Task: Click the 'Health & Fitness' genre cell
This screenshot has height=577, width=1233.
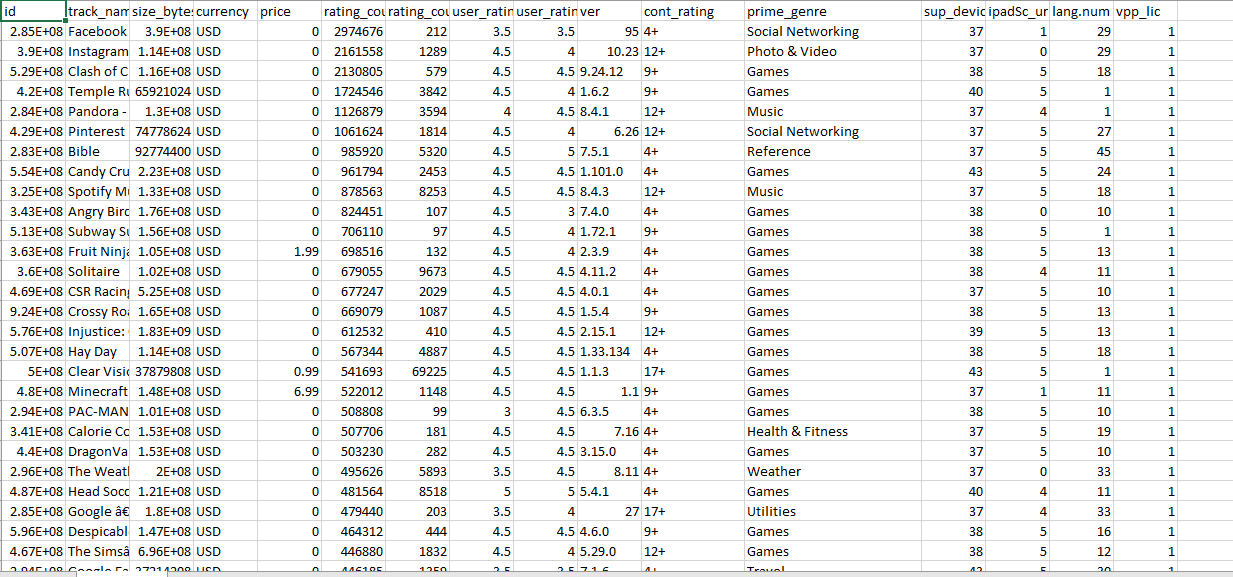Action: (x=834, y=432)
